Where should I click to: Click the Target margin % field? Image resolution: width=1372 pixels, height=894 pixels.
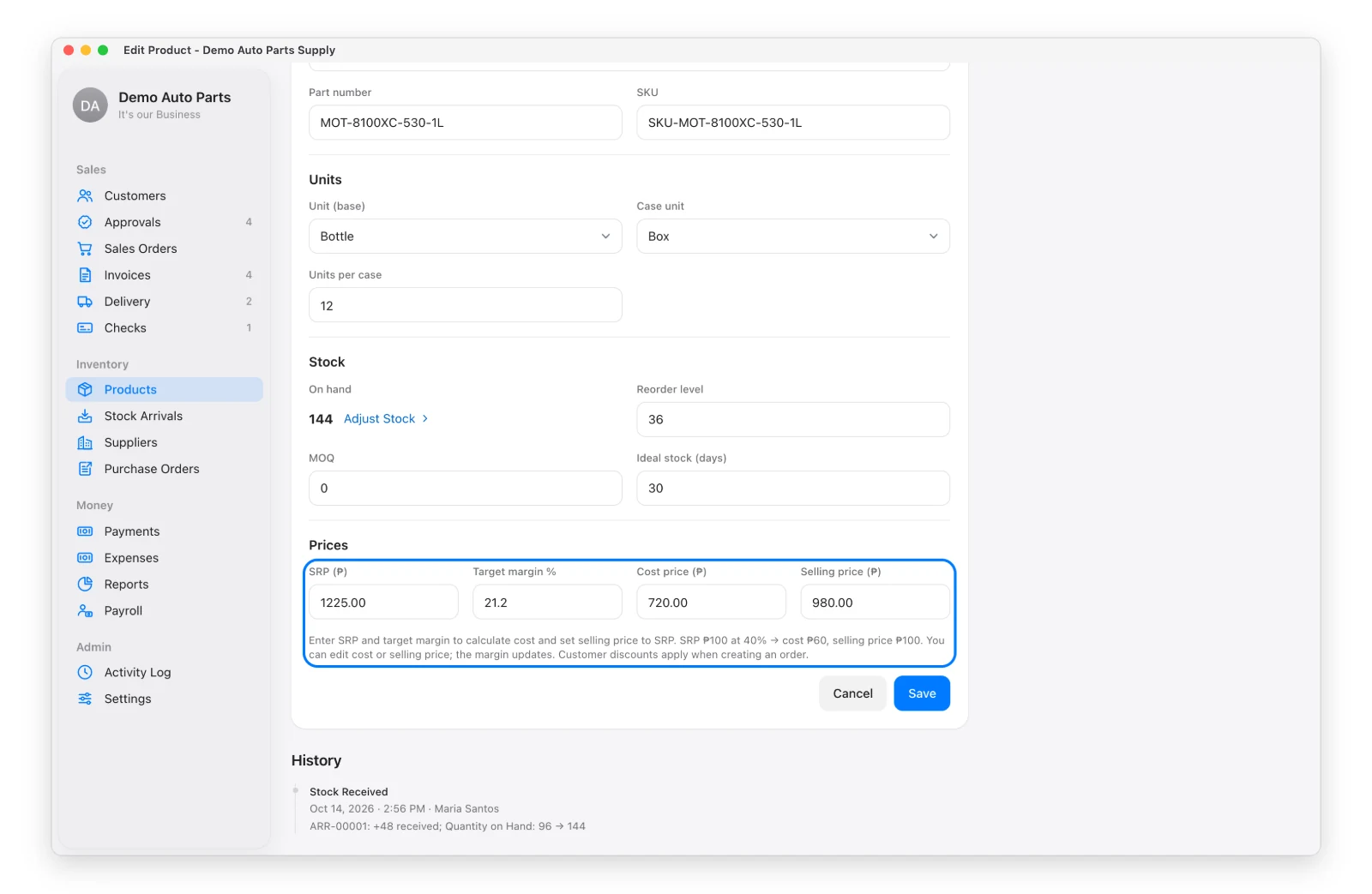coord(547,603)
